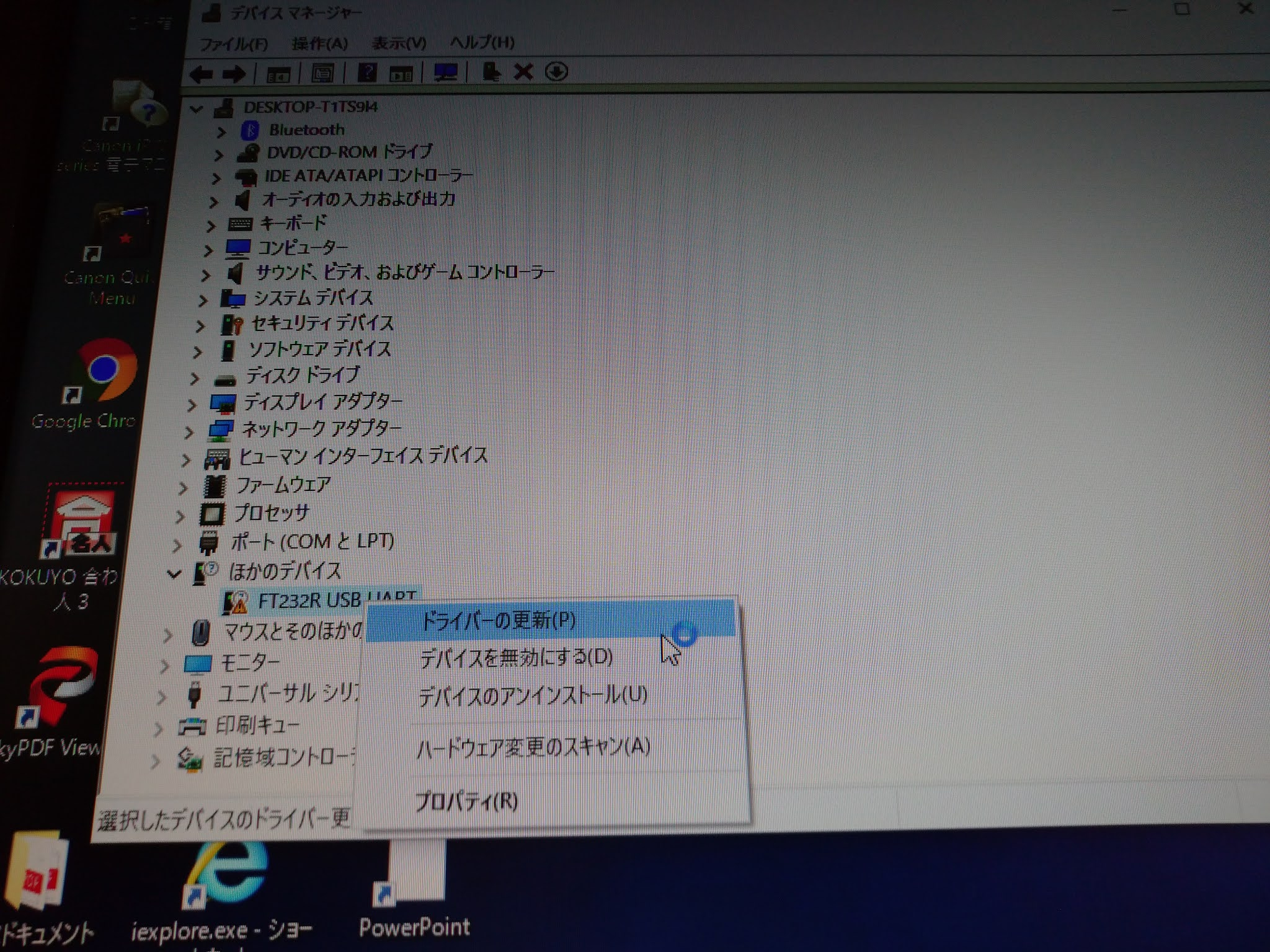Collapse the ほかのデバイス category
Screen dimensions: 1270x952
(174, 575)
